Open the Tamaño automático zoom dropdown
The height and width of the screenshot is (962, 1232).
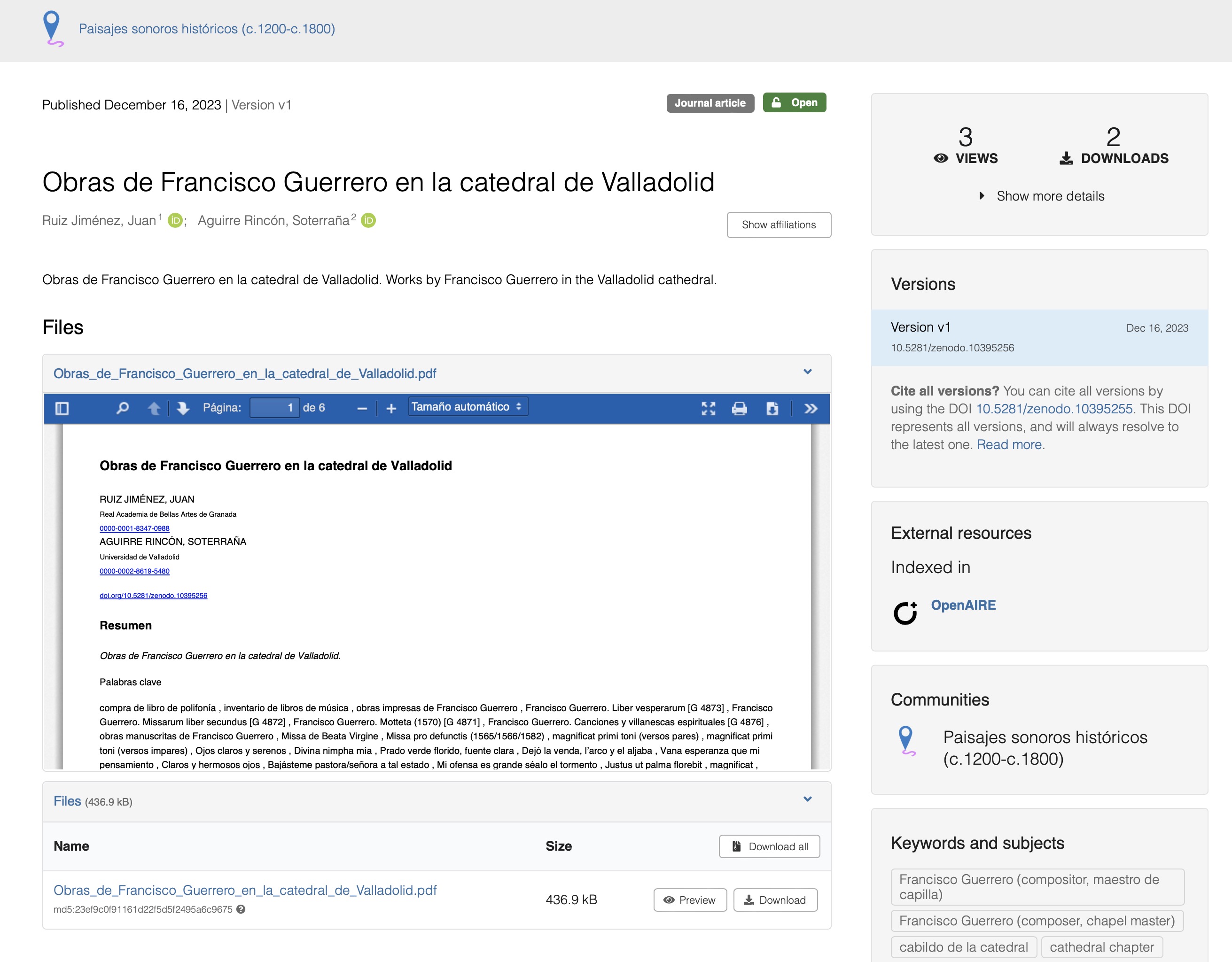(x=468, y=407)
